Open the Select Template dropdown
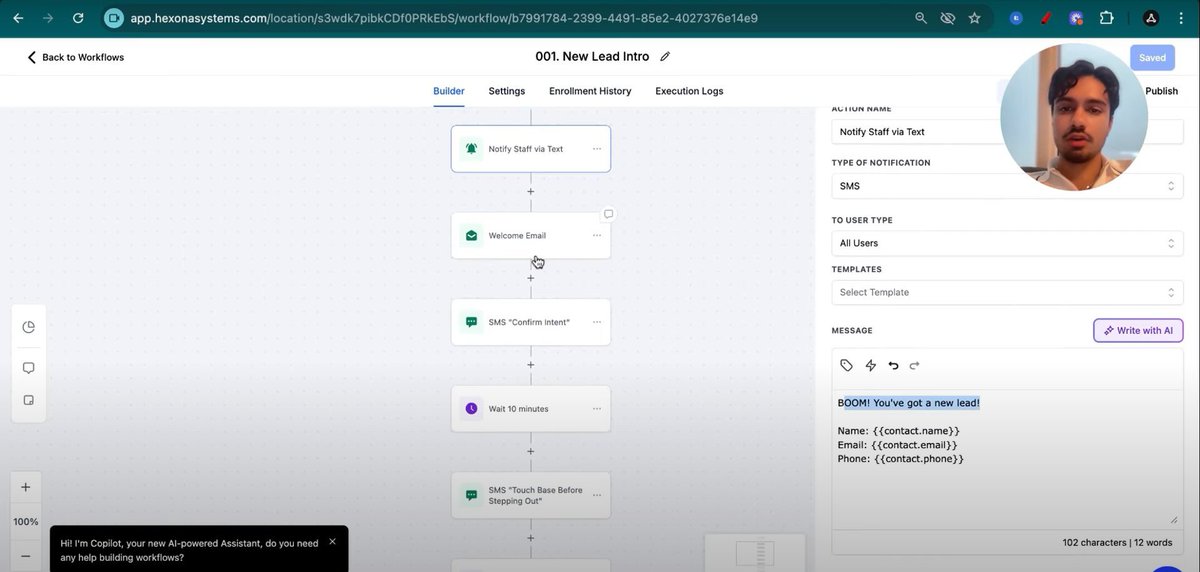The height and width of the screenshot is (572, 1200). (x=1007, y=292)
